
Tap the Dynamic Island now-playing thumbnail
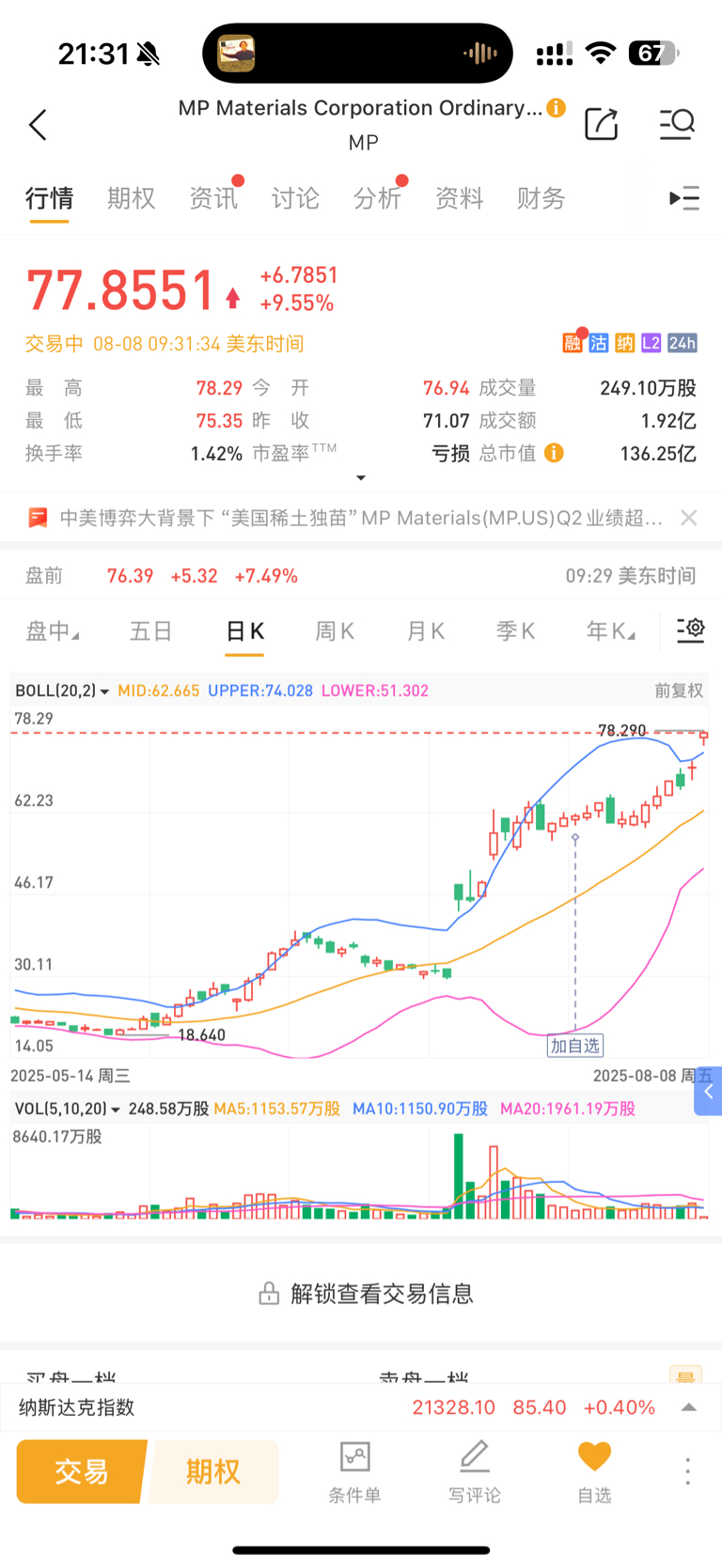(x=236, y=54)
